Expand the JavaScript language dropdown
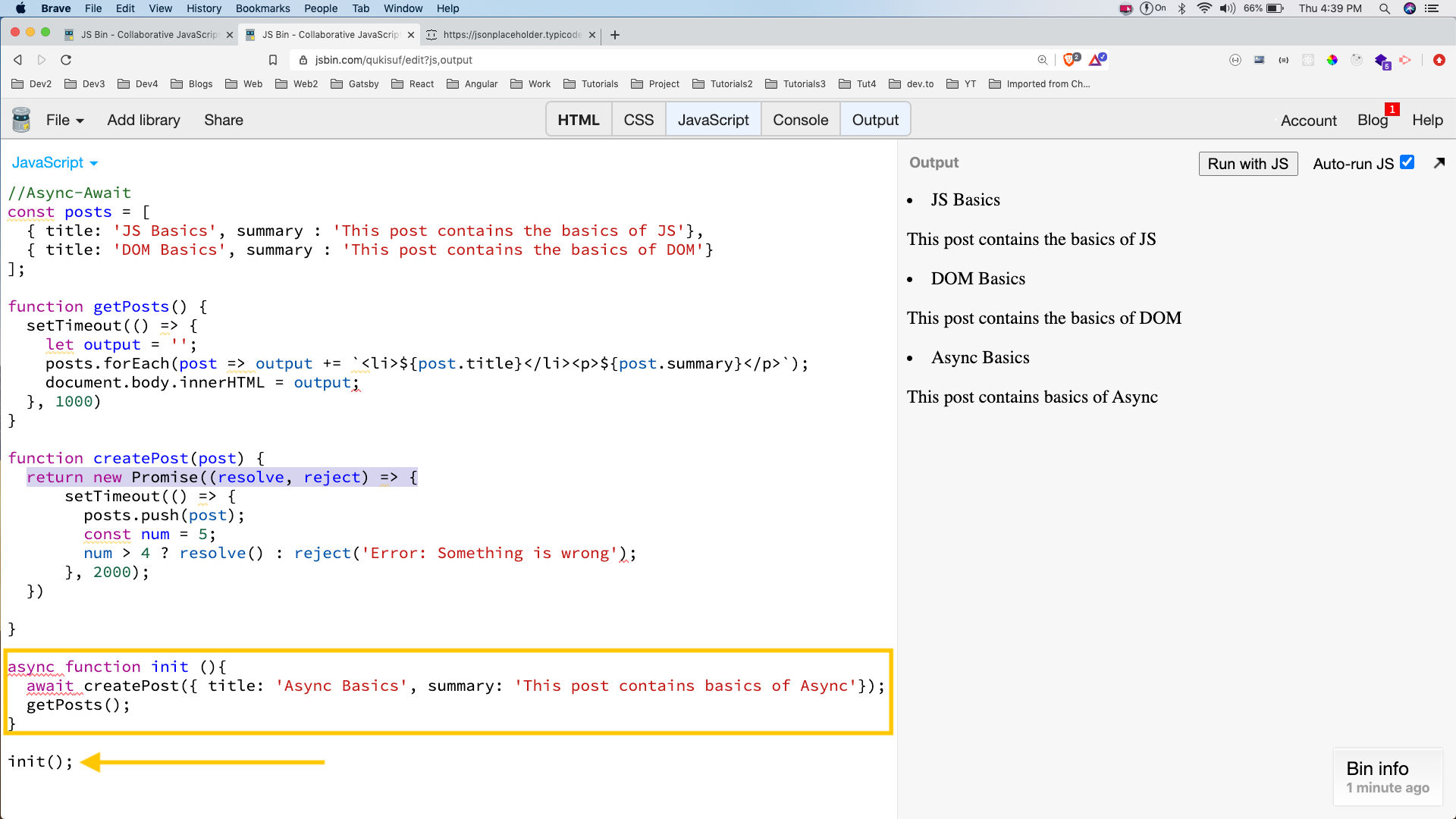The height and width of the screenshot is (819, 1456). coord(55,163)
